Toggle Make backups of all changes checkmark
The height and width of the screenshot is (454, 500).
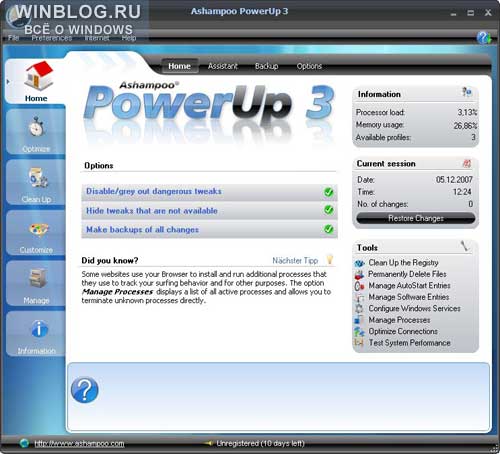click(x=329, y=229)
